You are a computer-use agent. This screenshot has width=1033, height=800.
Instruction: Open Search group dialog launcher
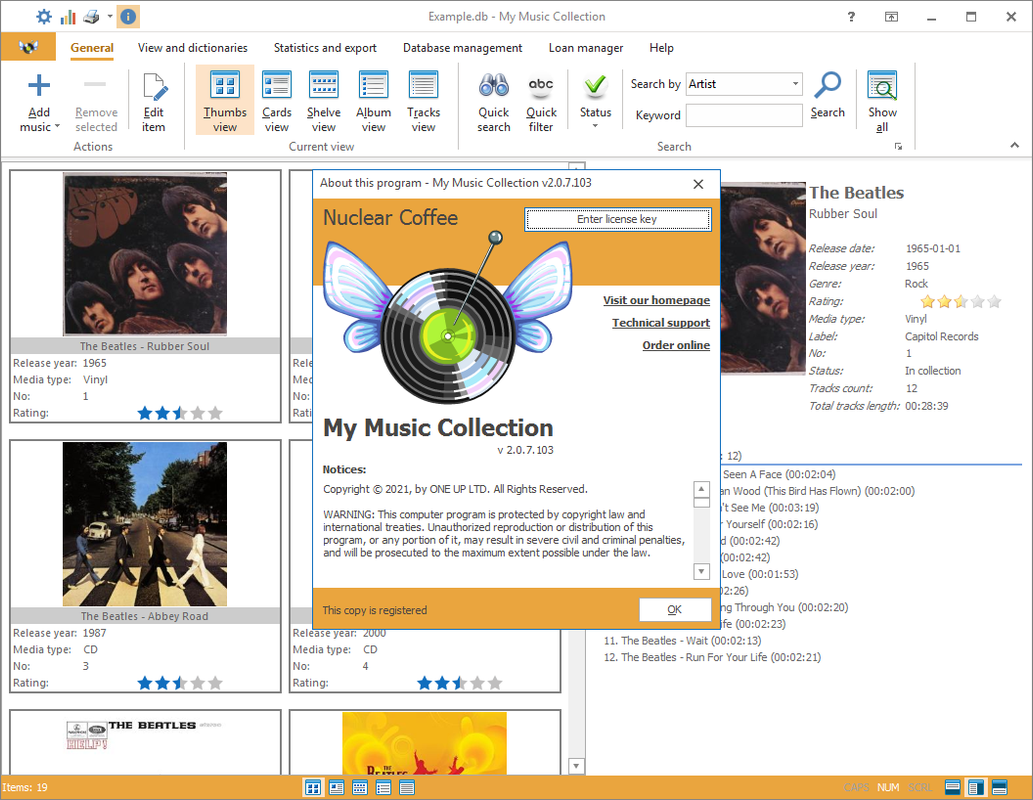pyautogui.click(x=898, y=146)
